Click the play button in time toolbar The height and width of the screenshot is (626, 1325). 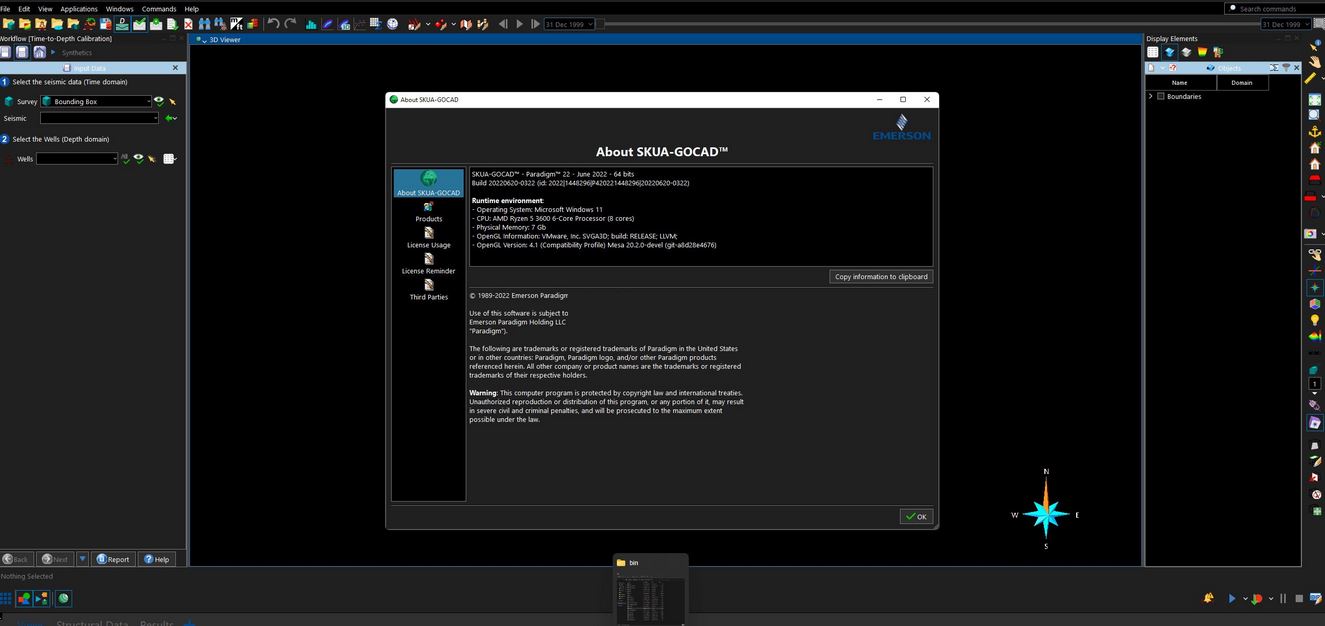tap(519, 23)
